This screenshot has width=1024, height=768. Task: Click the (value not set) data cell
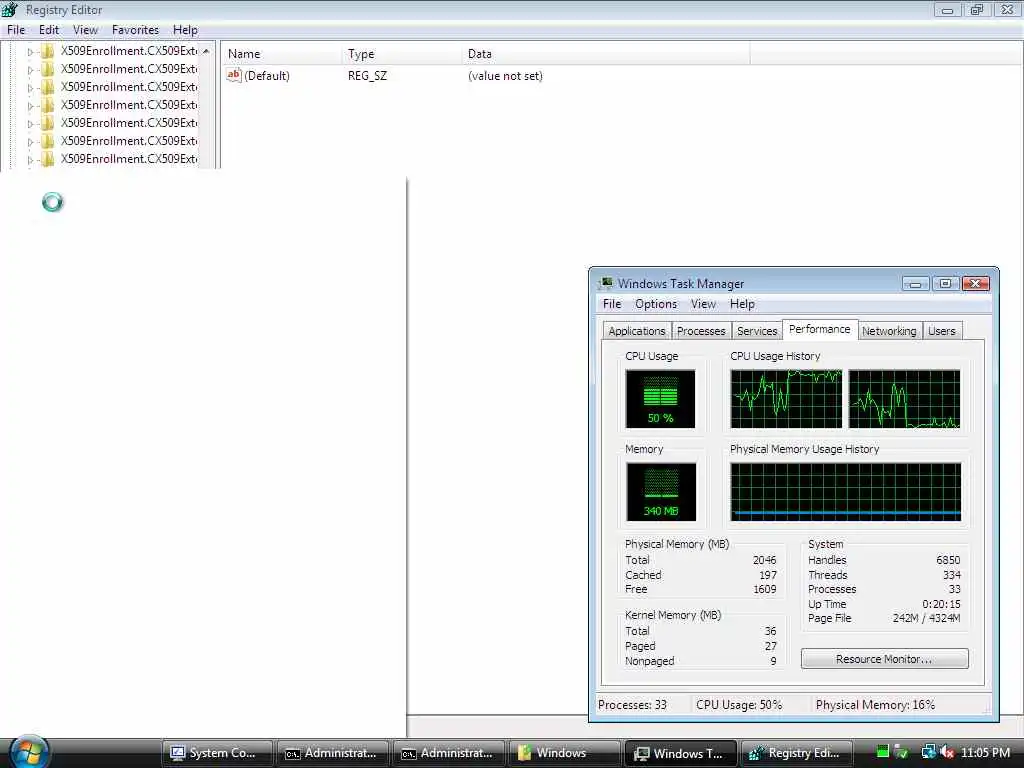coord(505,76)
